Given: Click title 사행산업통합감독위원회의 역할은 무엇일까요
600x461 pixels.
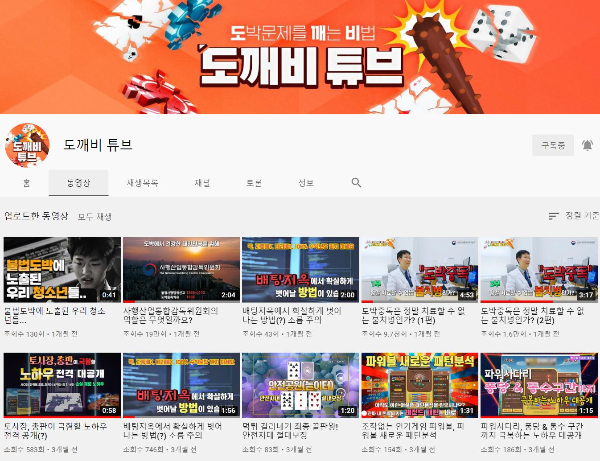Looking at the screenshot, I should coord(171,315).
